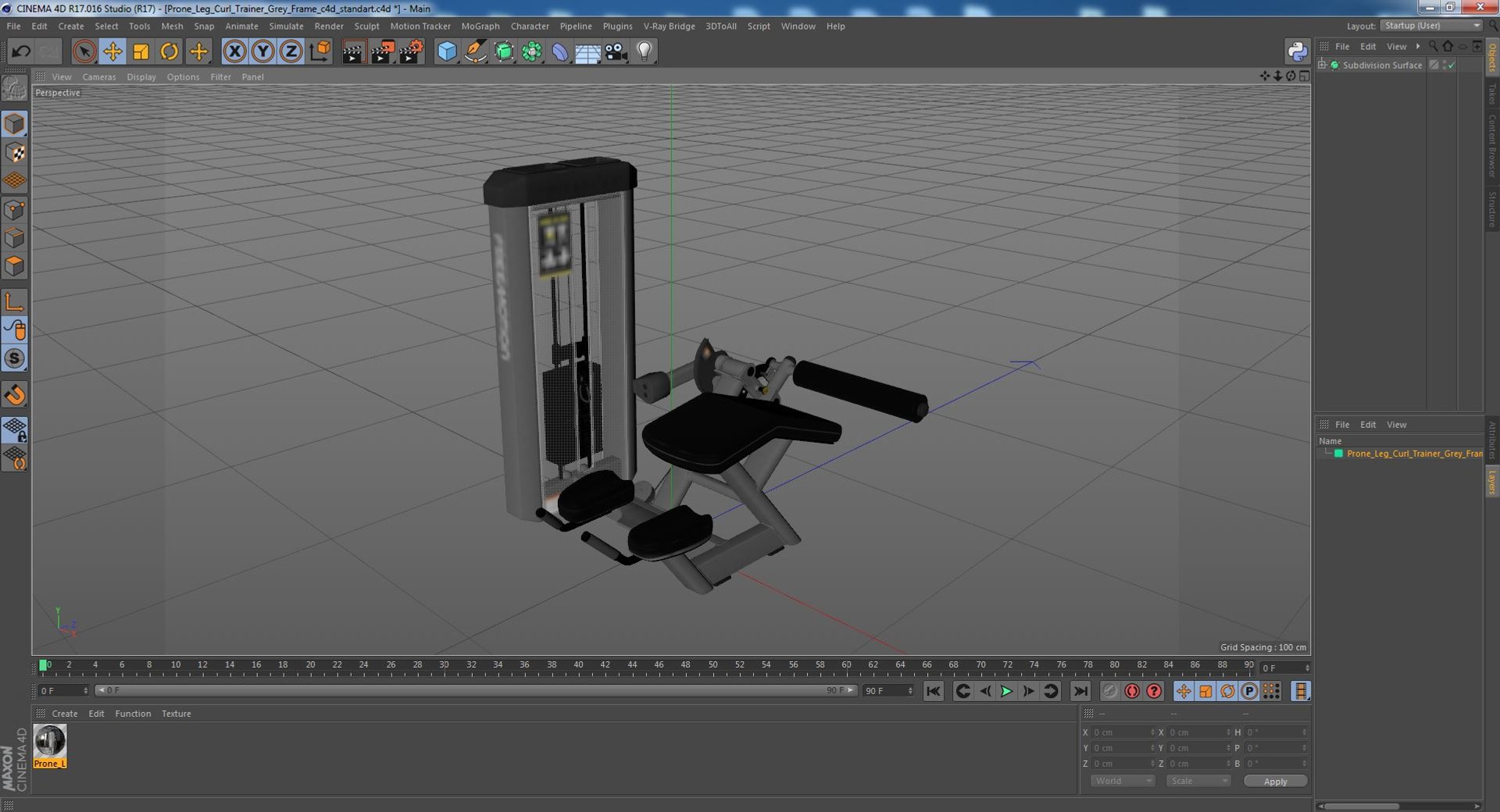Click the coordinate system toggle icon
The height and width of the screenshot is (812, 1500).
(320, 52)
